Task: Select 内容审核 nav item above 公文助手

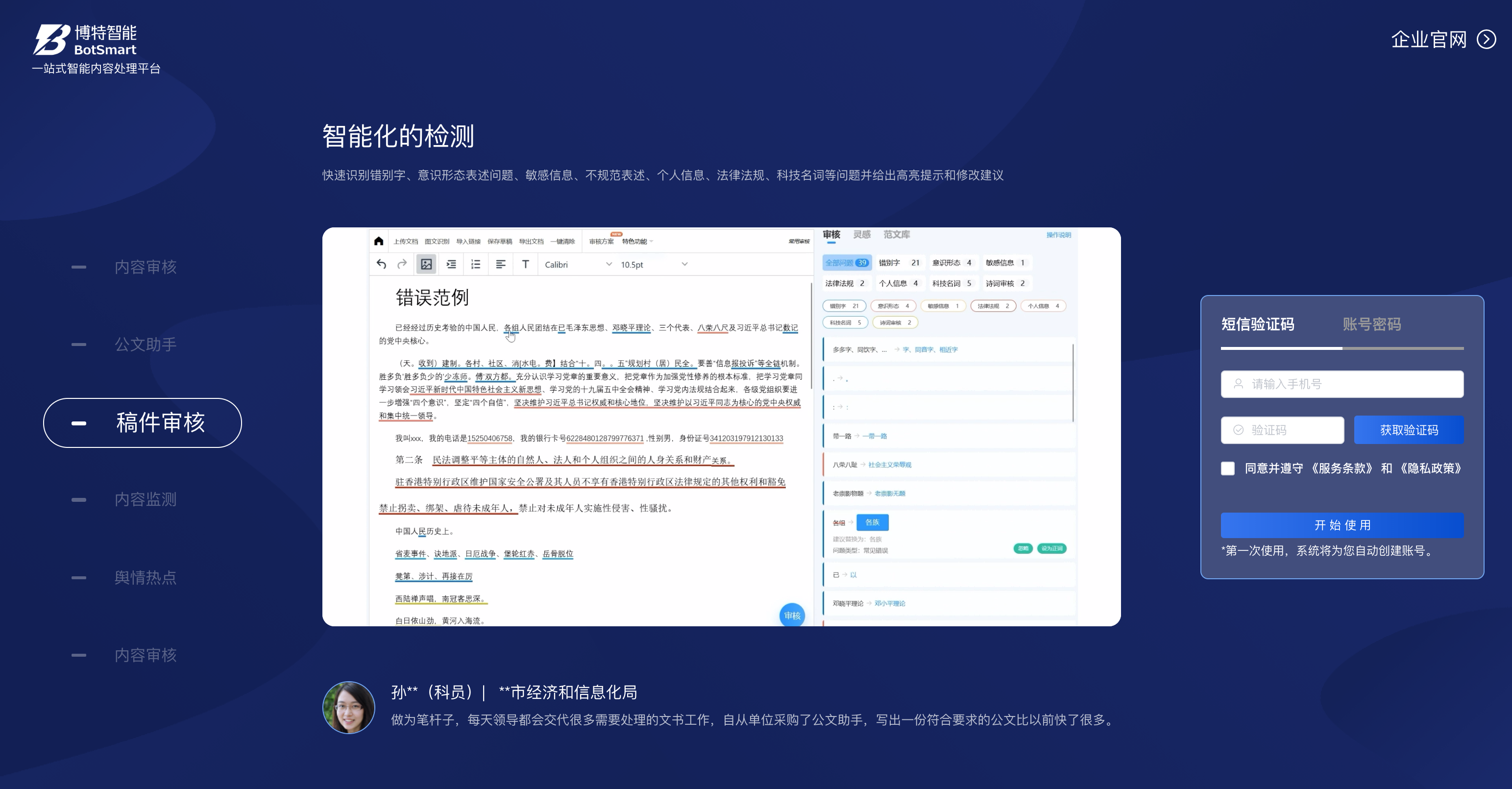Action: tap(145, 267)
